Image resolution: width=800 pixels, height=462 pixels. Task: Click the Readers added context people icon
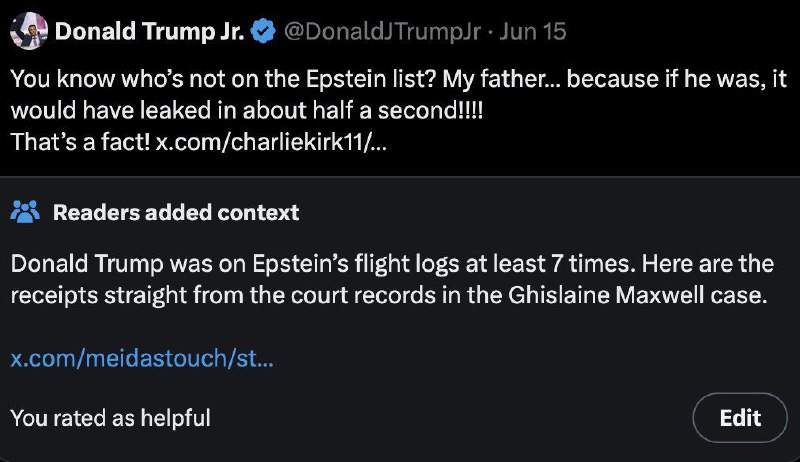(x=24, y=212)
